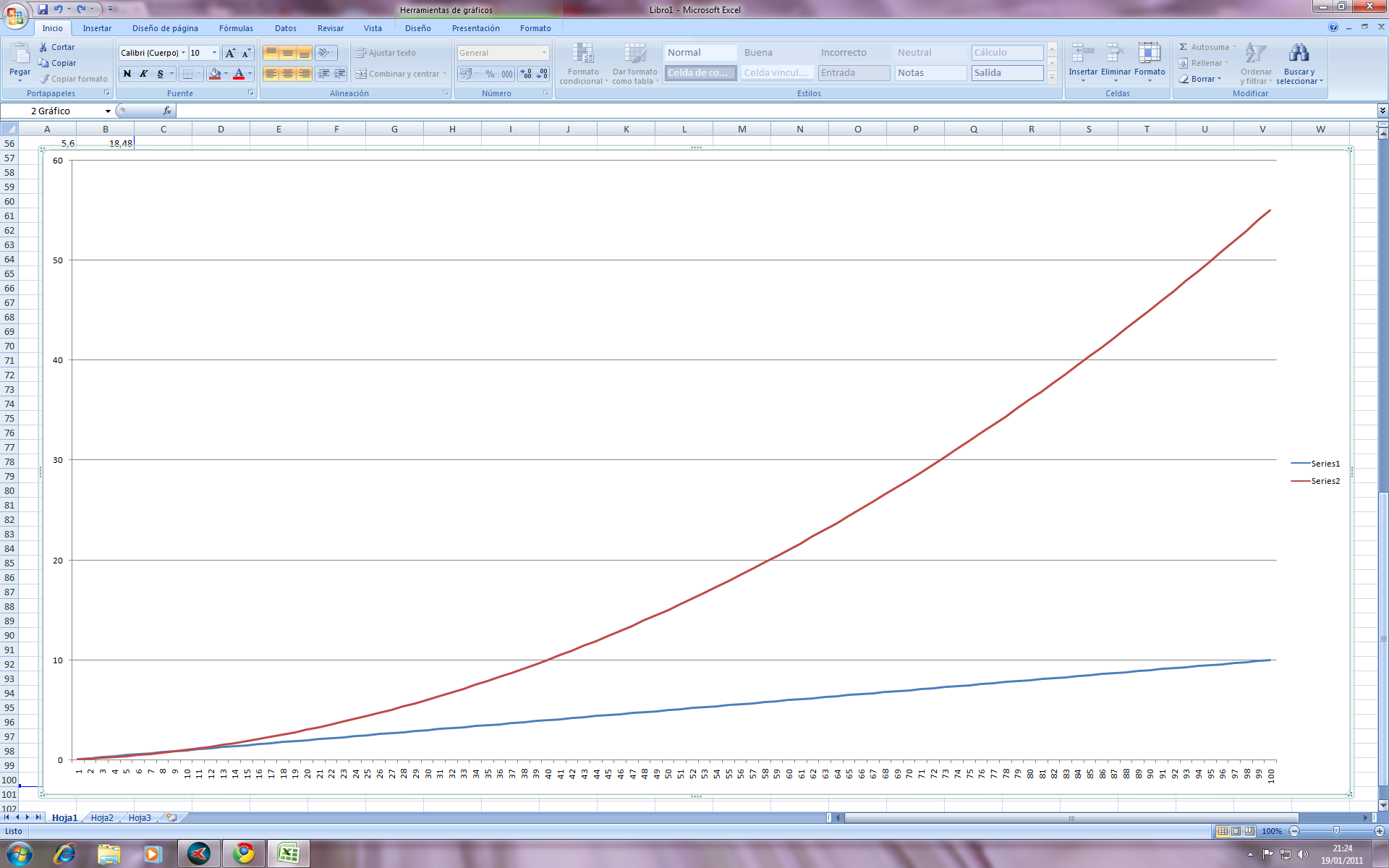Click the Autosuma button
The height and width of the screenshot is (868, 1389).
(1204, 47)
